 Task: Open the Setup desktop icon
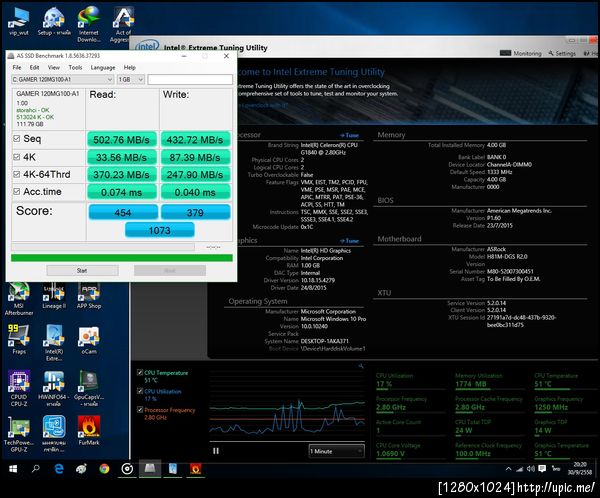tap(54, 21)
